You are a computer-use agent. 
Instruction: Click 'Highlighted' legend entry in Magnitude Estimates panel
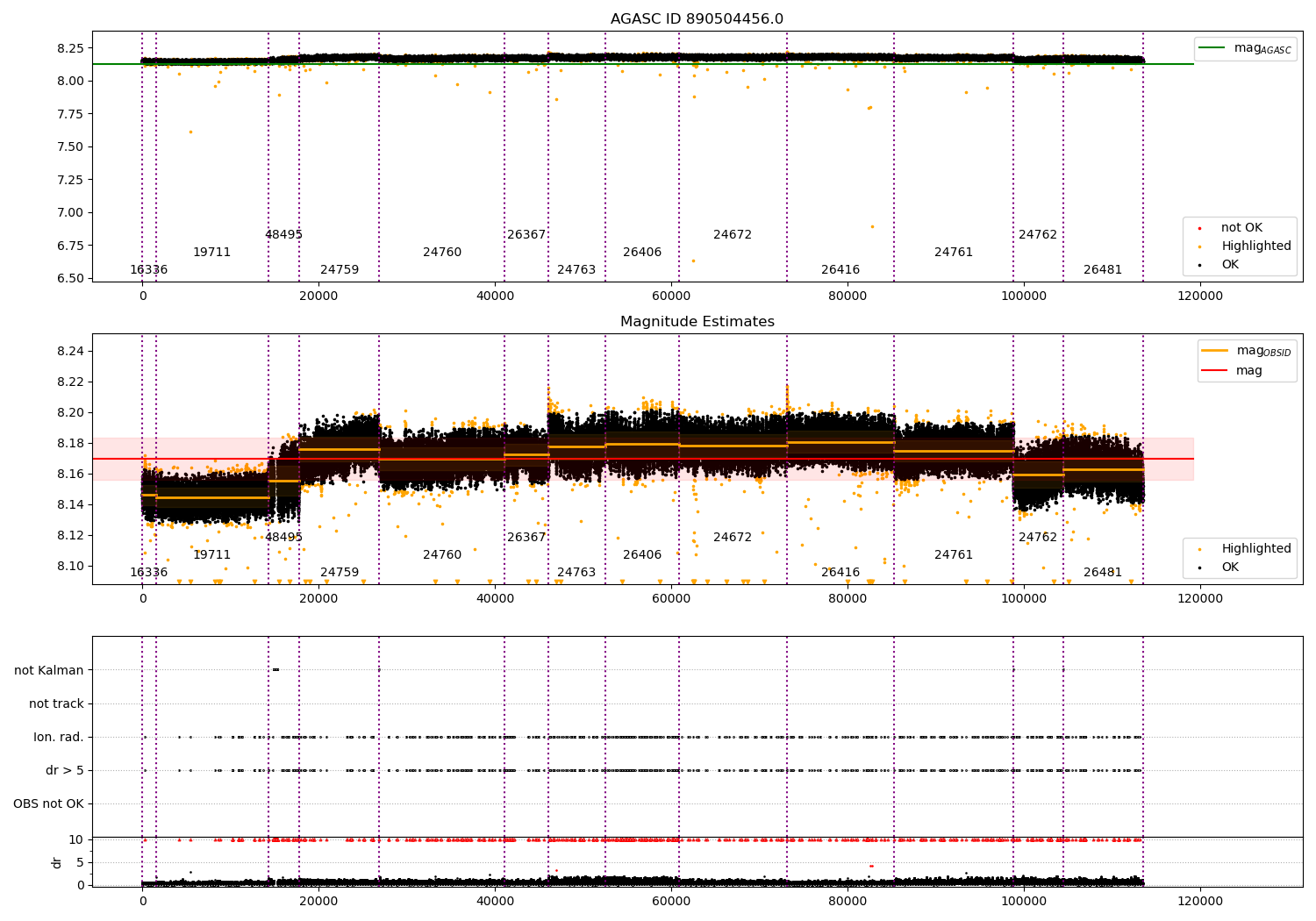pyautogui.click(x=1255, y=549)
